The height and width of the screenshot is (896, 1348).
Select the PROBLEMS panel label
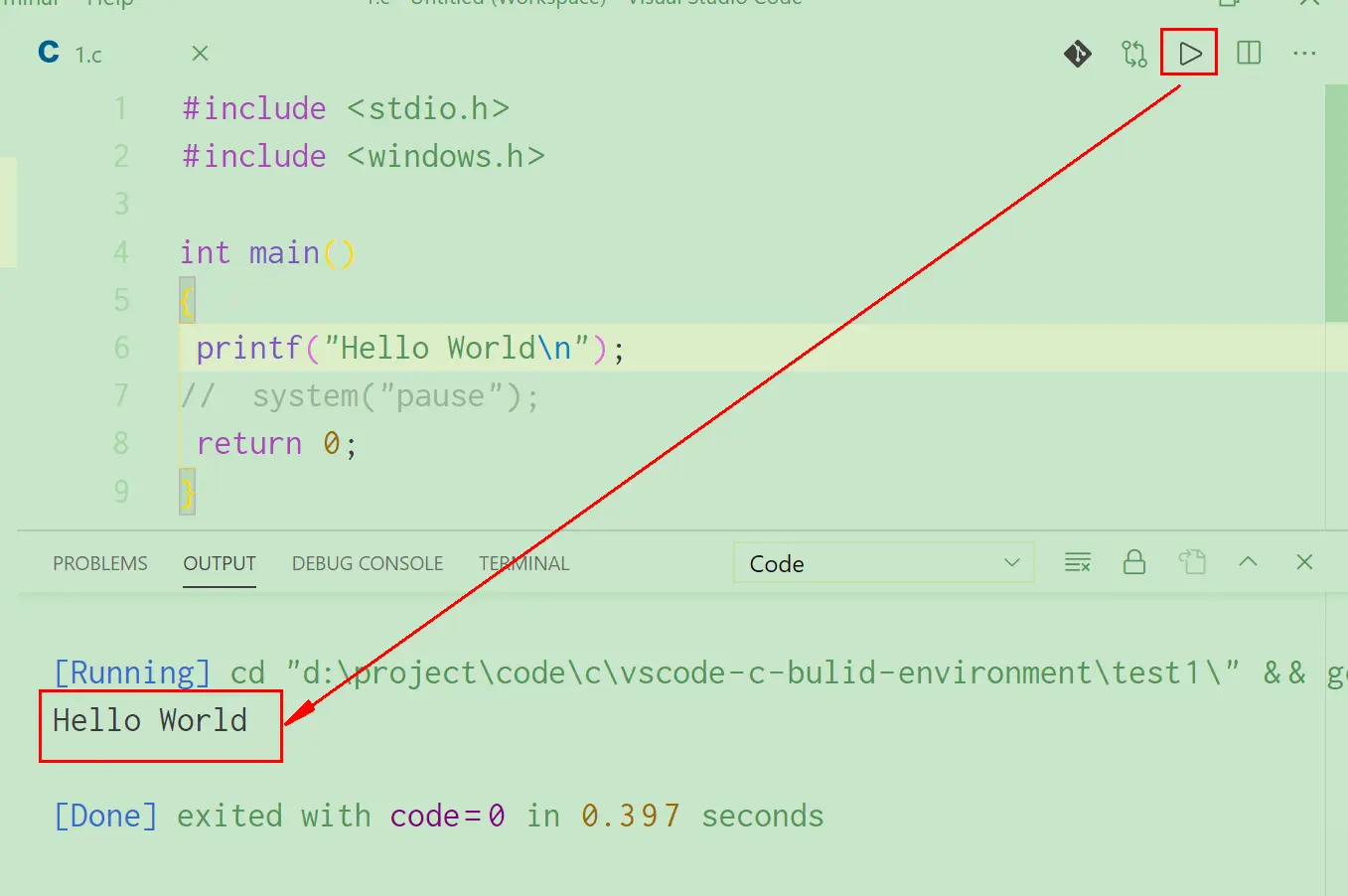point(99,563)
